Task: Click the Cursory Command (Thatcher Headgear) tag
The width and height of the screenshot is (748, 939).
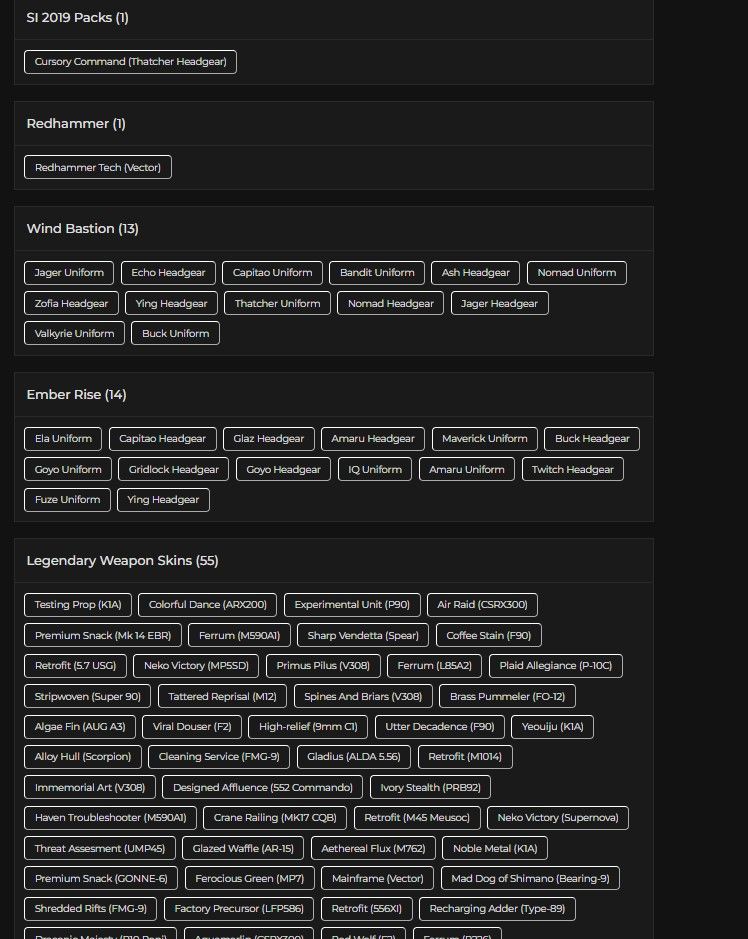Action: coord(130,62)
